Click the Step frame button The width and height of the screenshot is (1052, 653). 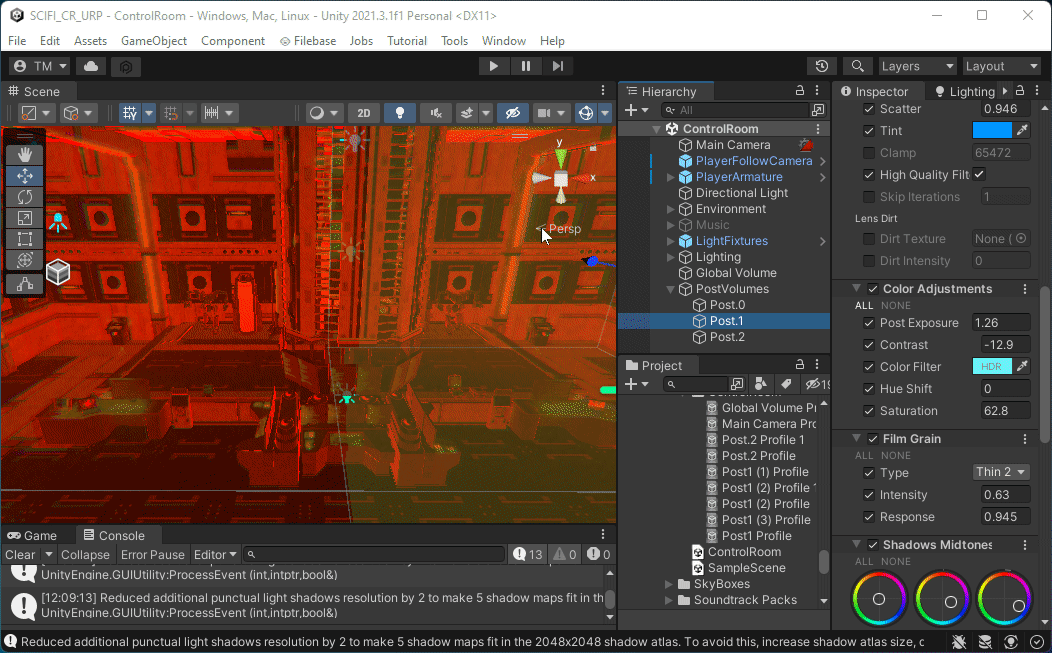(558, 66)
